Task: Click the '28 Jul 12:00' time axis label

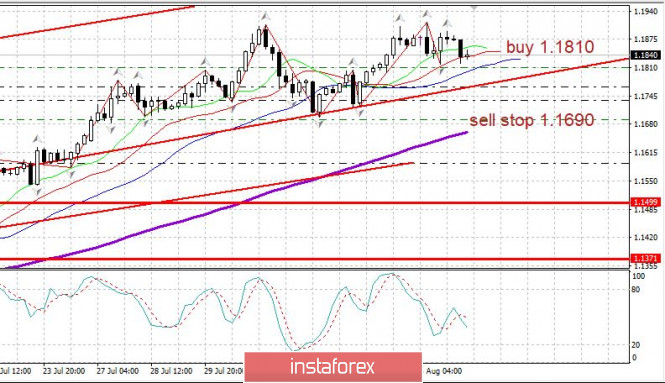Action: click(x=171, y=371)
